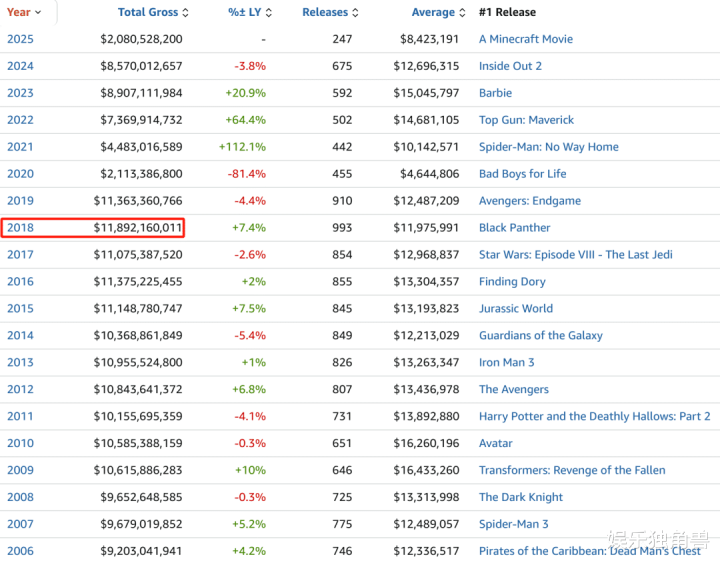The height and width of the screenshot is (563, 720).
Task: Open the 2018 year link
Action: tap(20, 228)
